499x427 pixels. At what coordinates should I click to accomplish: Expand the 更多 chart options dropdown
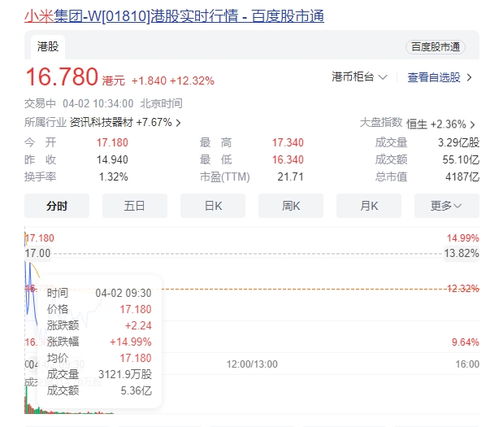(447, 206)
